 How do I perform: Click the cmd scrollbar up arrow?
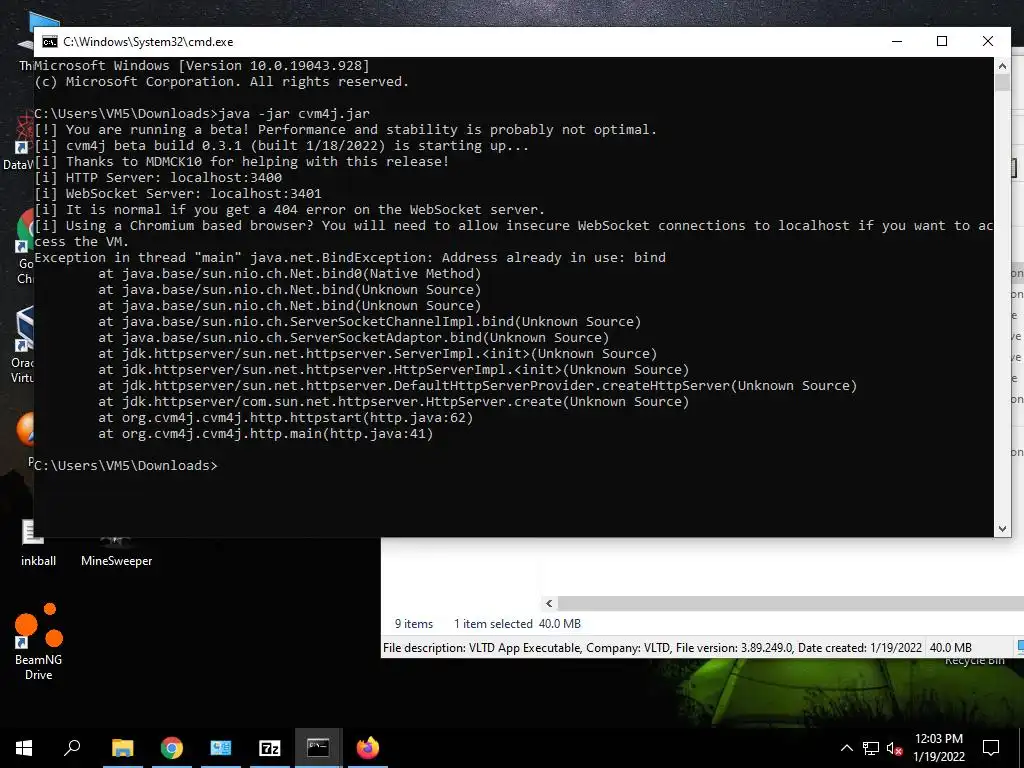1002,65
